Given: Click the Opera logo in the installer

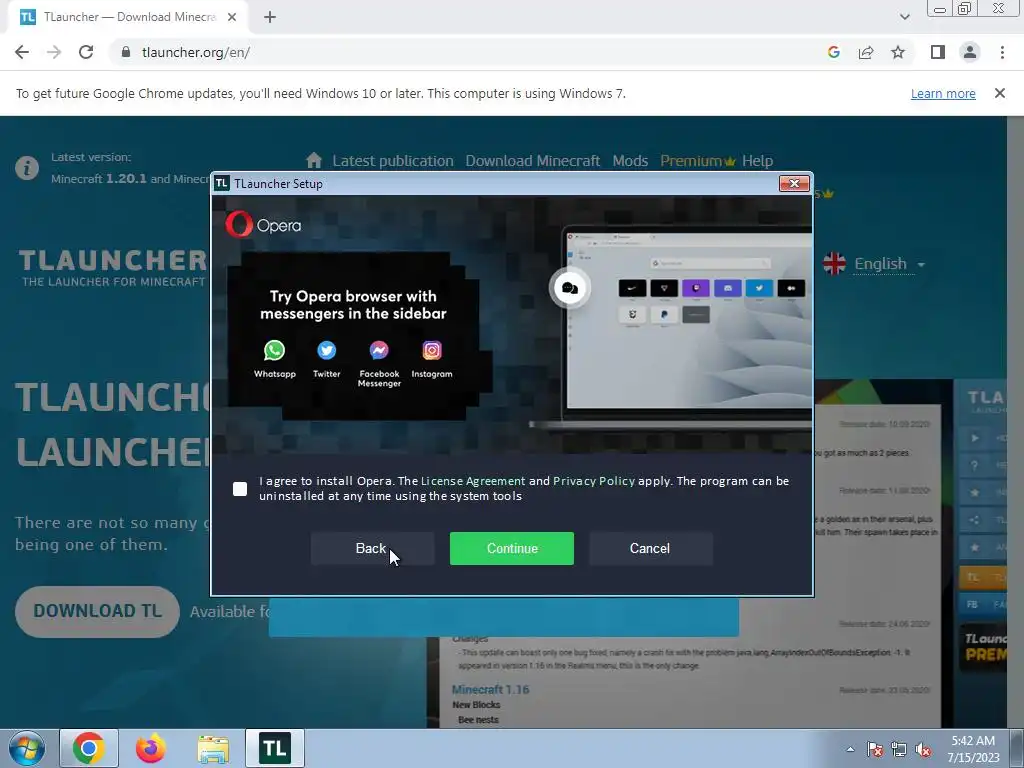Looking at the screenshot, I should tap(263, 225).
